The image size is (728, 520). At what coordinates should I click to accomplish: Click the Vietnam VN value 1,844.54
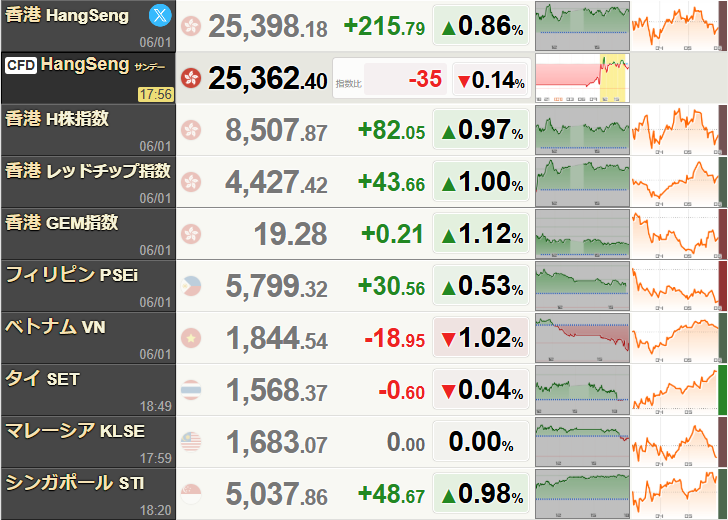pos(277,338)
